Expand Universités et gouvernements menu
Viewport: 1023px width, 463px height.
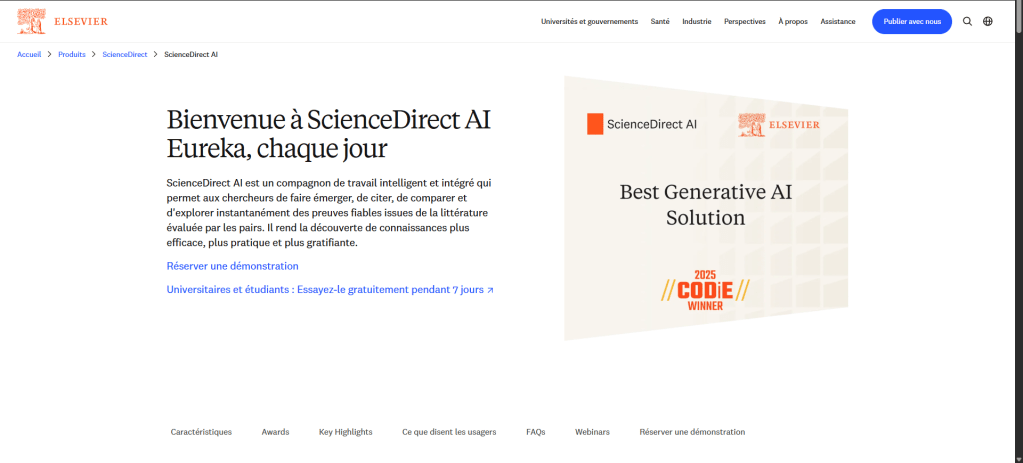(589, 21)
